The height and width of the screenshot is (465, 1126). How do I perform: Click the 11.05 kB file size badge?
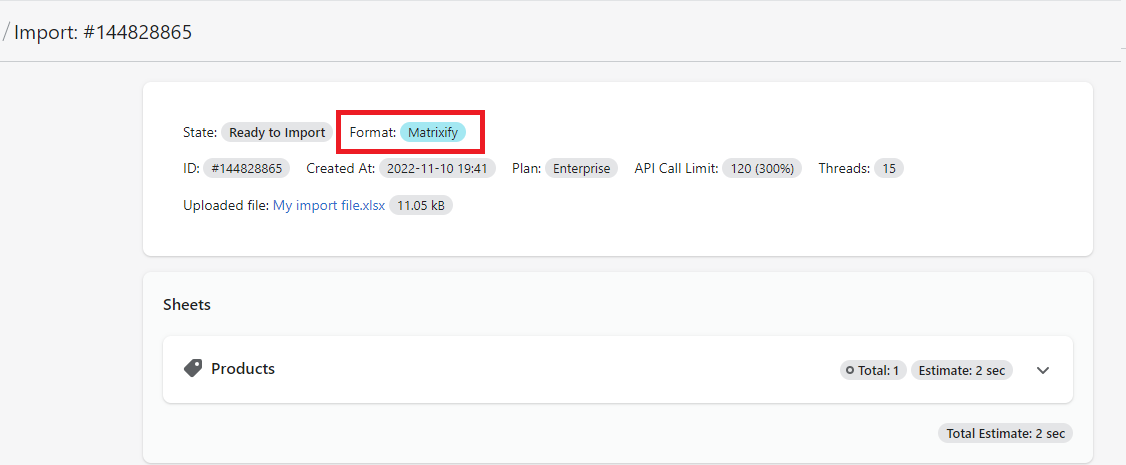click(x=421, y=205)
